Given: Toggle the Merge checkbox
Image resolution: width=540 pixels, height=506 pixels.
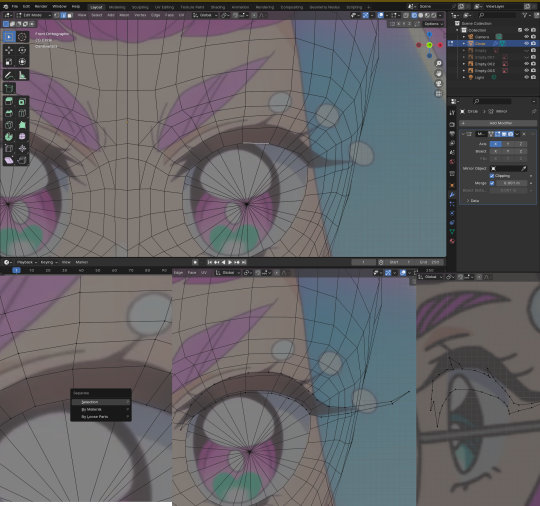Looking at the screenshot, I should [492, 183].
